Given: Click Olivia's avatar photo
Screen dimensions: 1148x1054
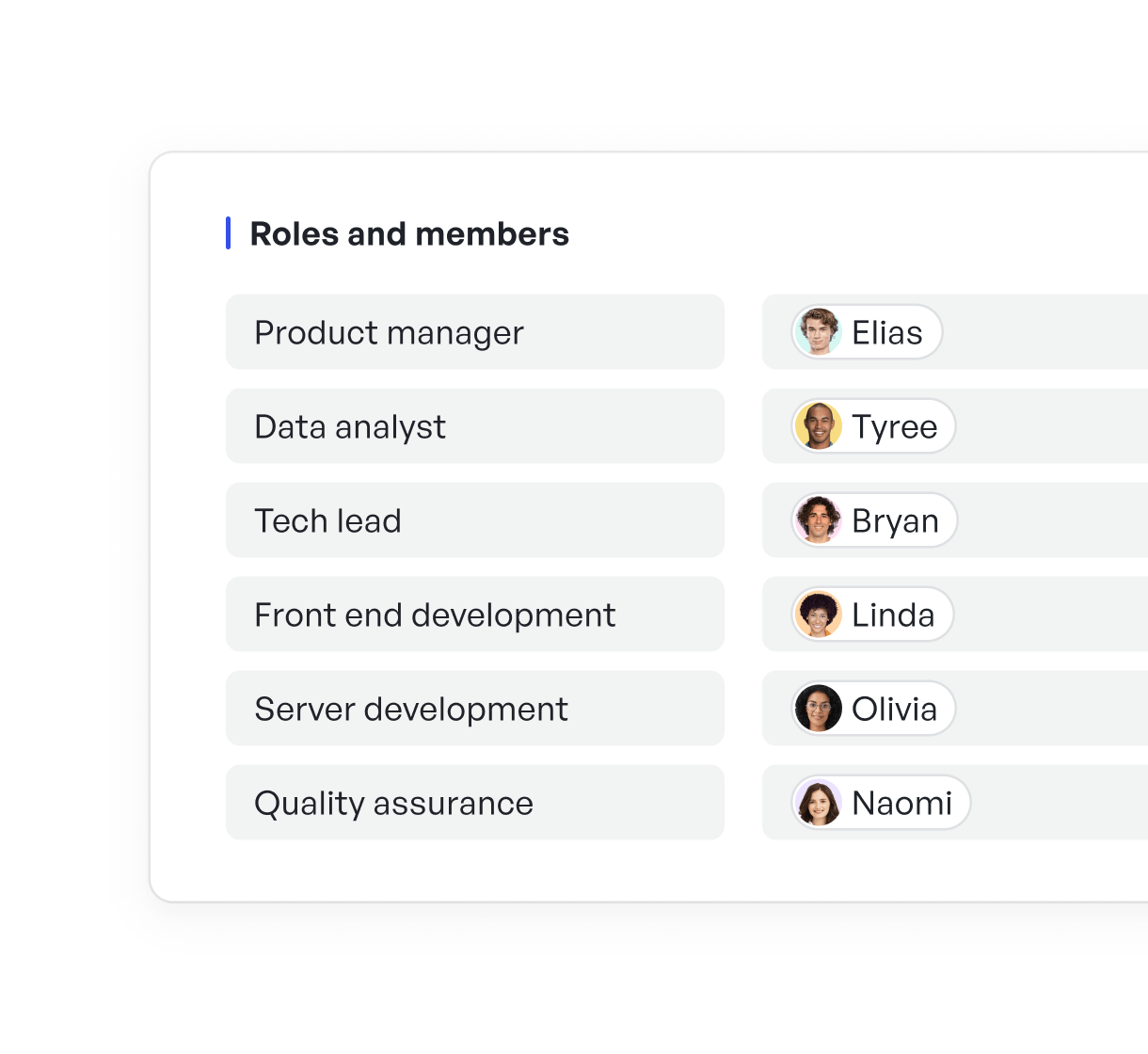Looking at the screenshot, I should 818,709.
